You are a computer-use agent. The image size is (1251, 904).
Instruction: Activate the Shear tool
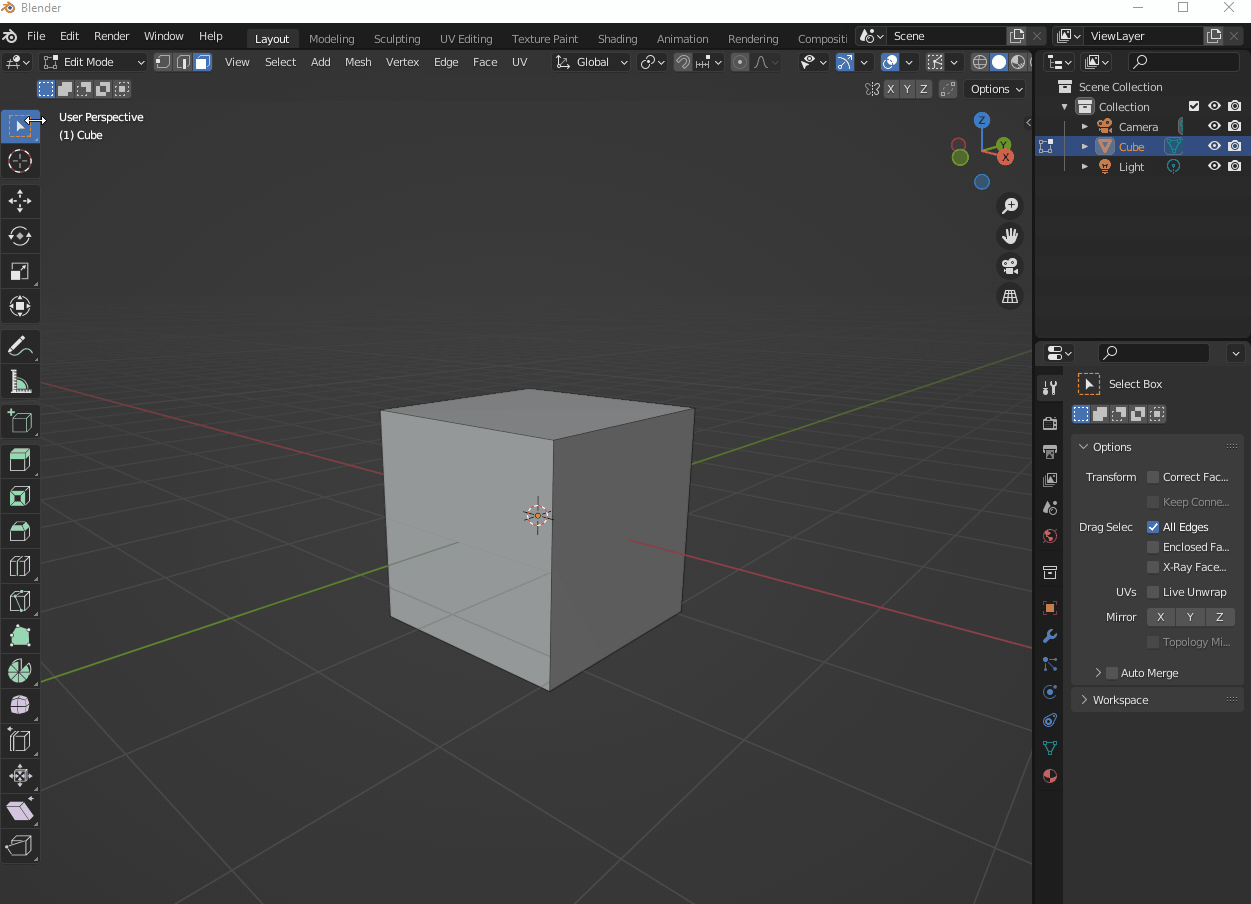click(20, 811)
